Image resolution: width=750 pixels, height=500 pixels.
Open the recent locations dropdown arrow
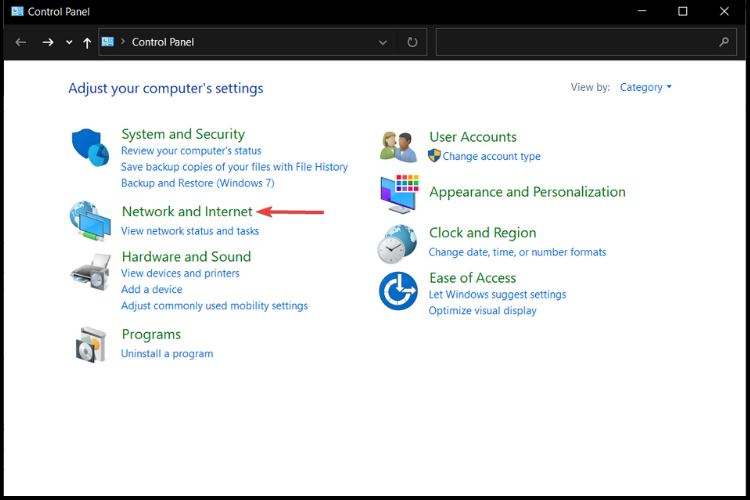69,42
